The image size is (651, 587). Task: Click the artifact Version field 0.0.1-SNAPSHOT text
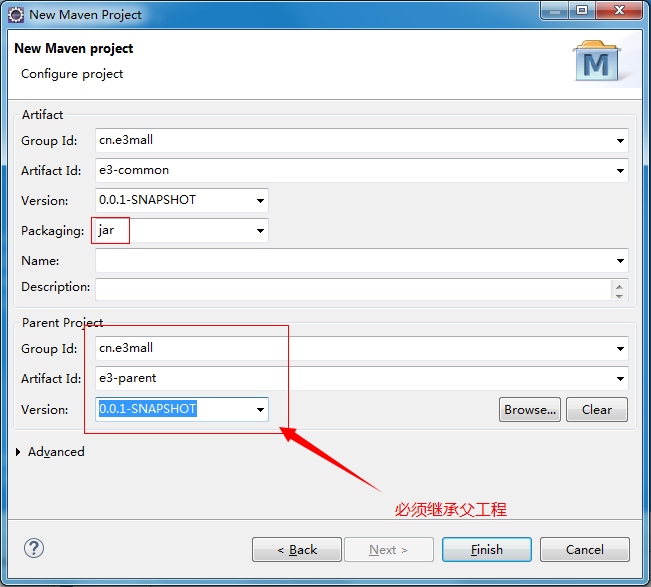[x=147, y=200]
